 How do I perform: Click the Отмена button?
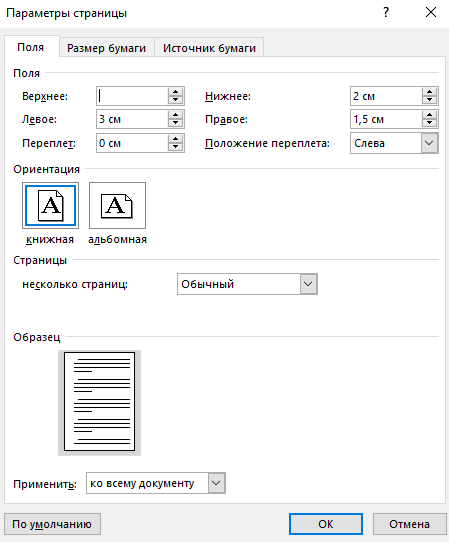[409, 524]
